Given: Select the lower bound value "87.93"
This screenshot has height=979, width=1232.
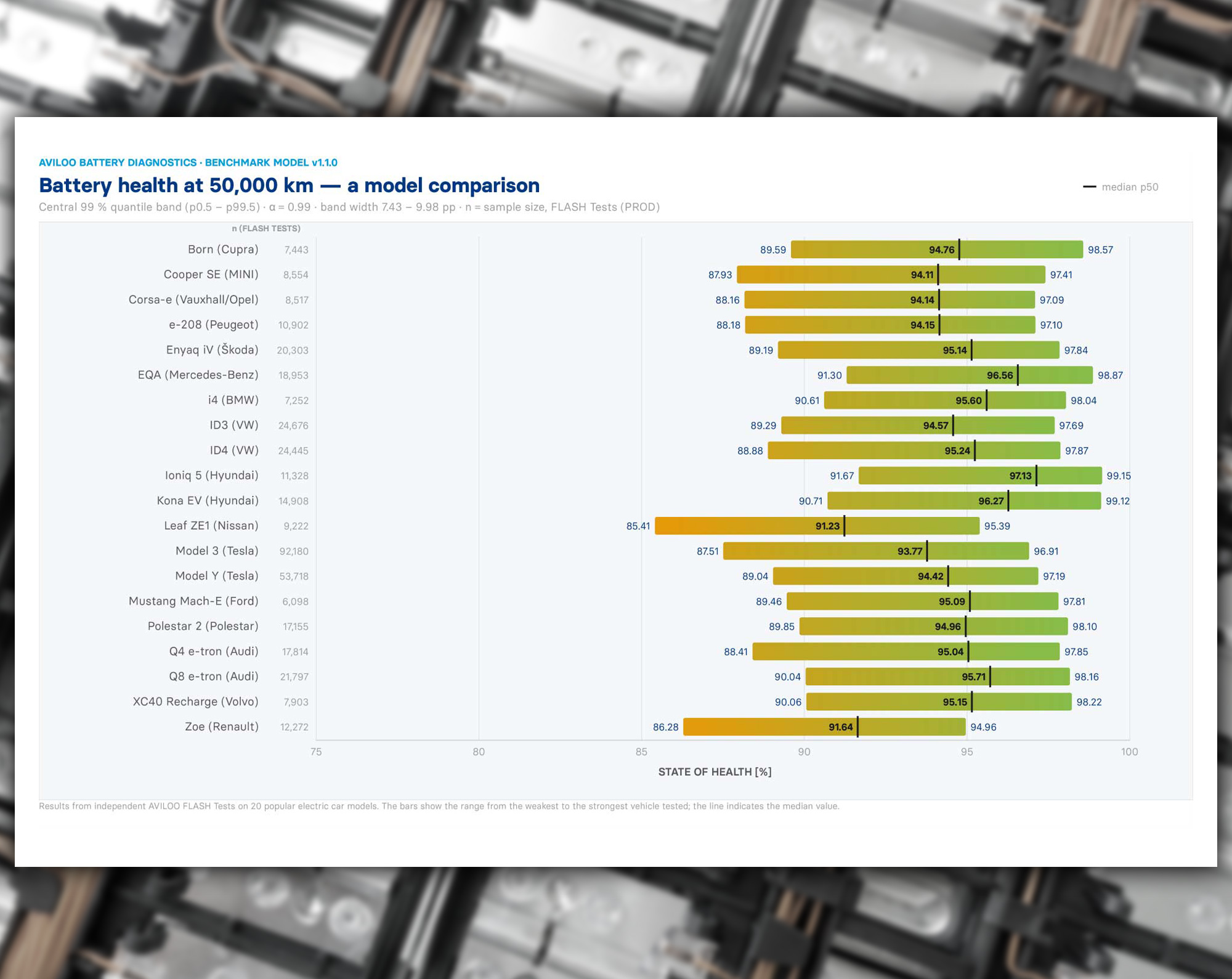Looking at the screenshot, I should (x=720, y=275).
